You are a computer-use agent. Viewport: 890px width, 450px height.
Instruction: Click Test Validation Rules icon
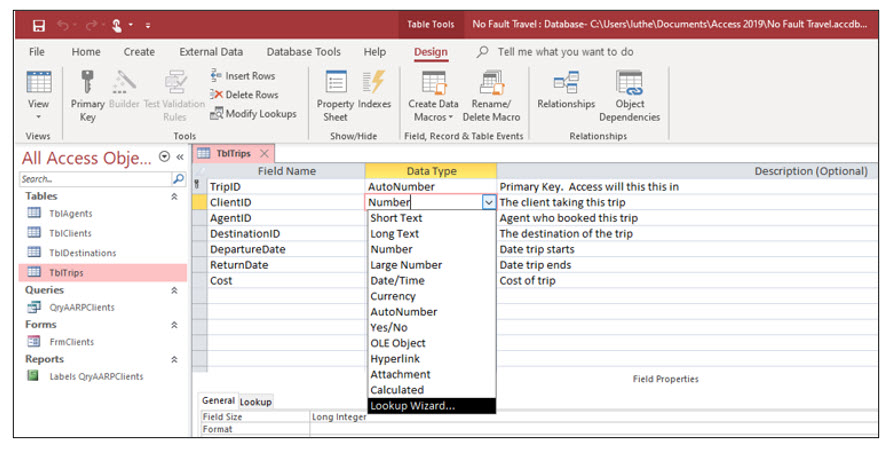tap(175, 82)
